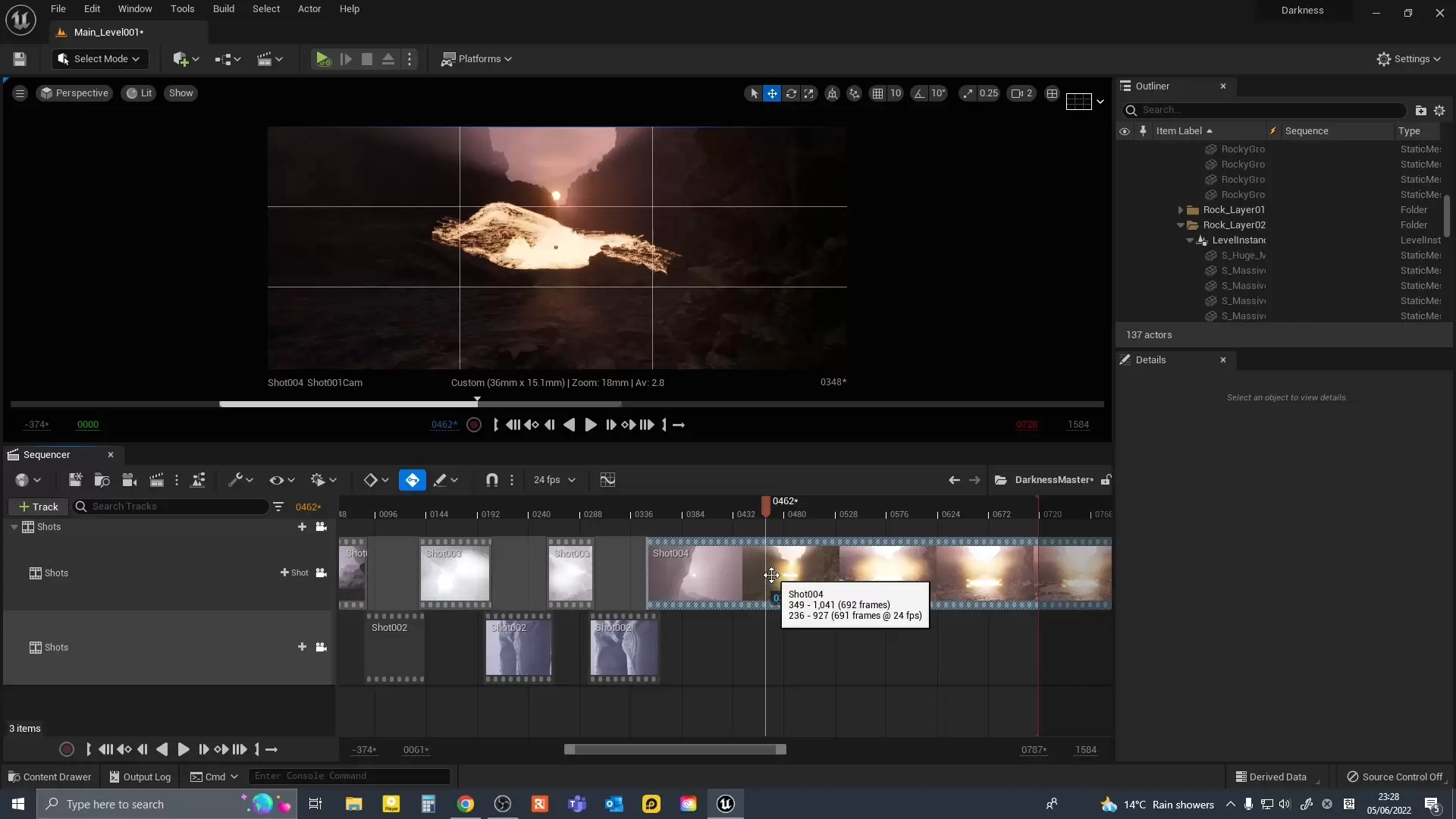Click the record button in viewport transport
Viewport: 1456px width, 819px height.
(x=474, y=425)
